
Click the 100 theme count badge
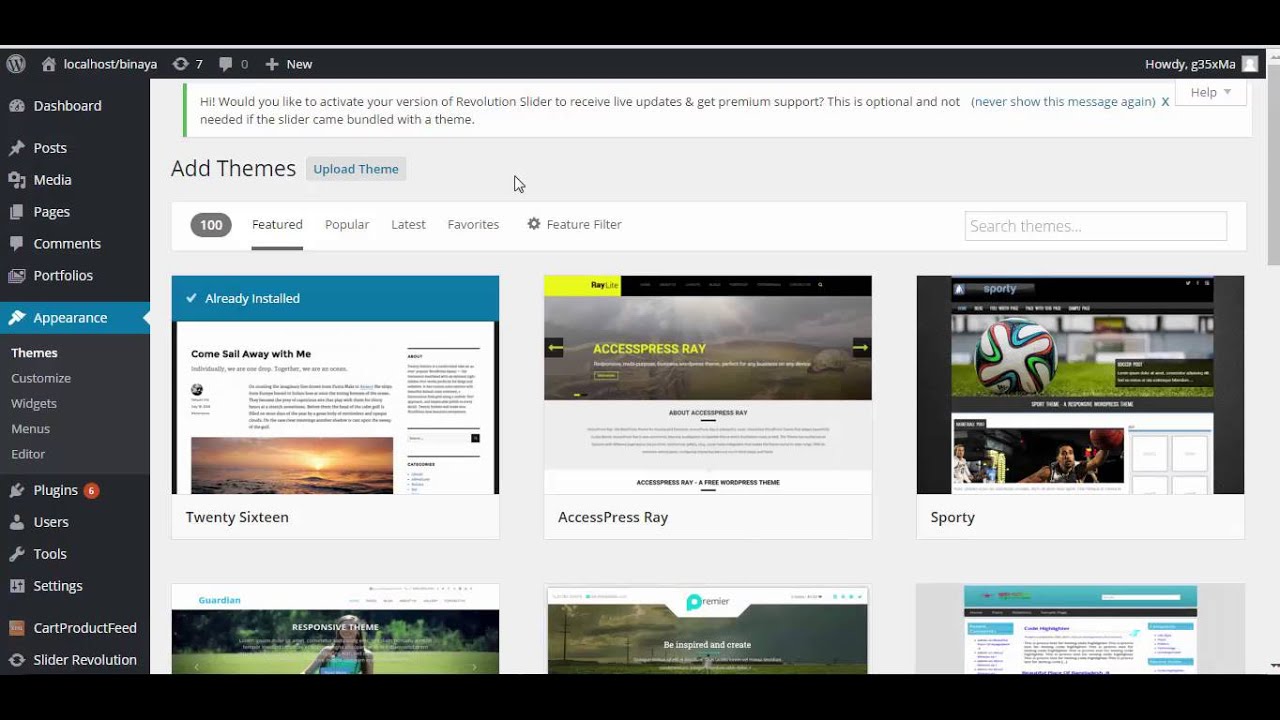211,225
